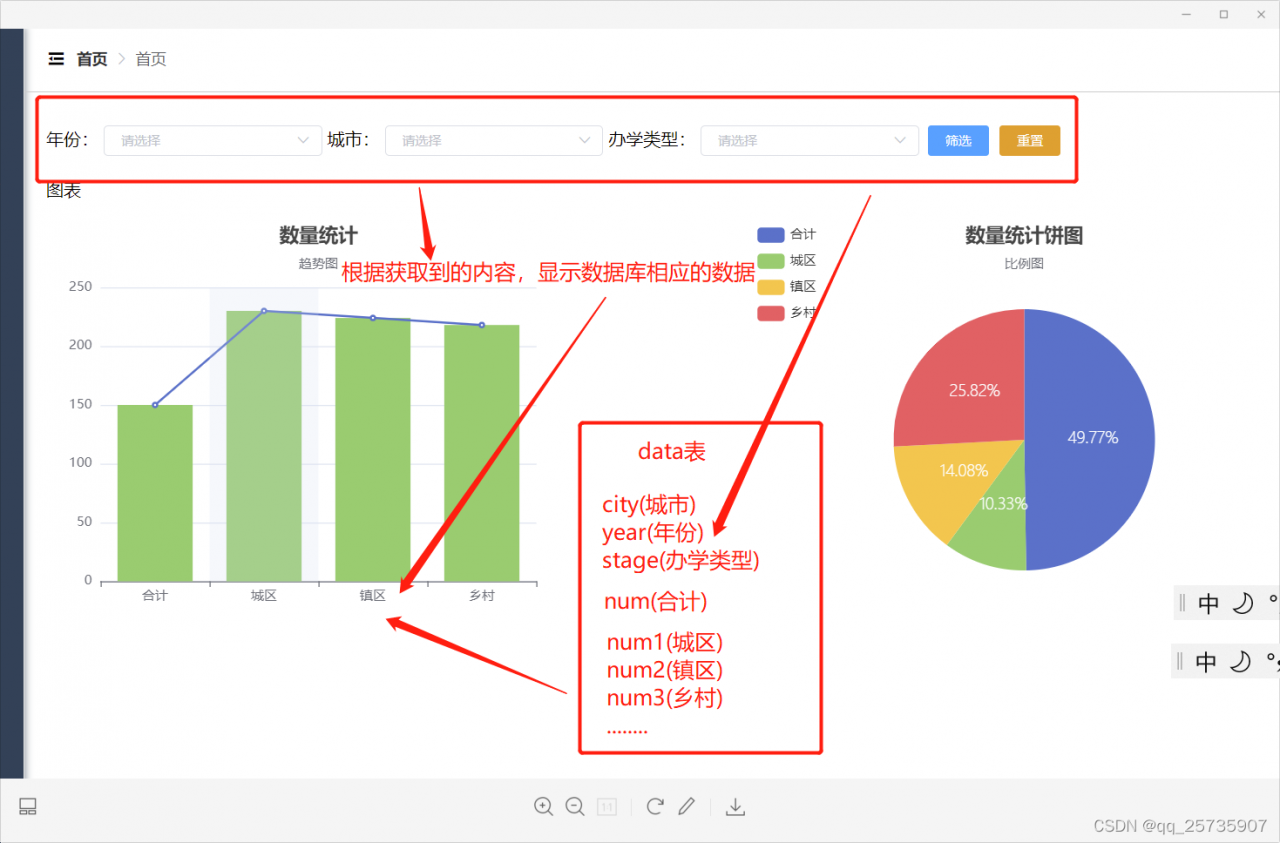Click the download save icon
Image resolution: width=1280 pixels, height=843 pixels.
point(735,806)
